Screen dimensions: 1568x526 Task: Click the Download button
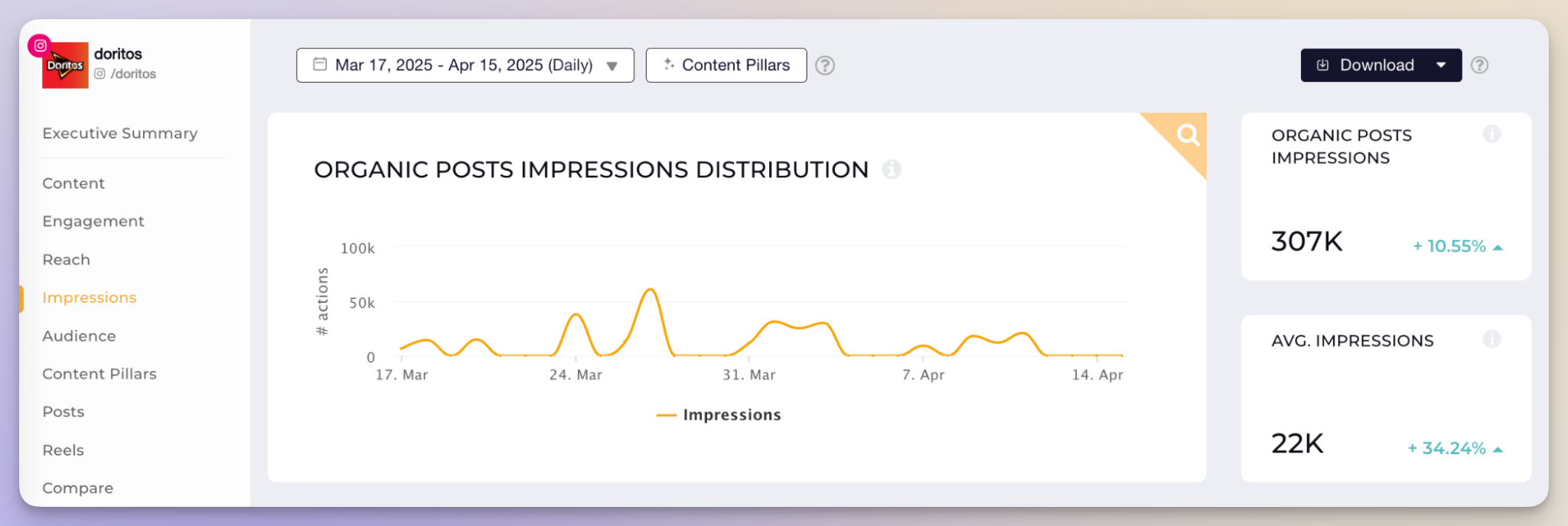click(1381, 65)
